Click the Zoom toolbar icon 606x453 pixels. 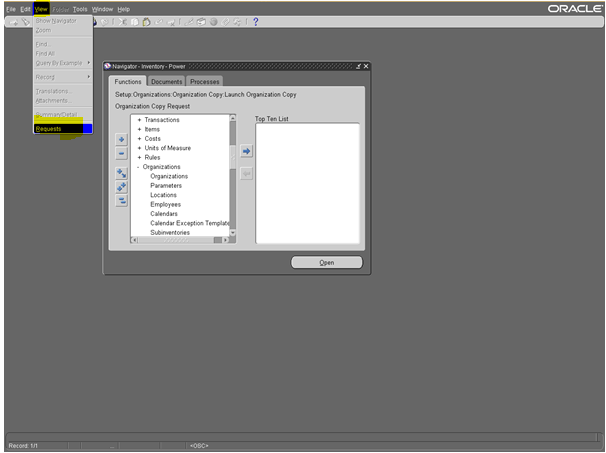pos(201,22)
